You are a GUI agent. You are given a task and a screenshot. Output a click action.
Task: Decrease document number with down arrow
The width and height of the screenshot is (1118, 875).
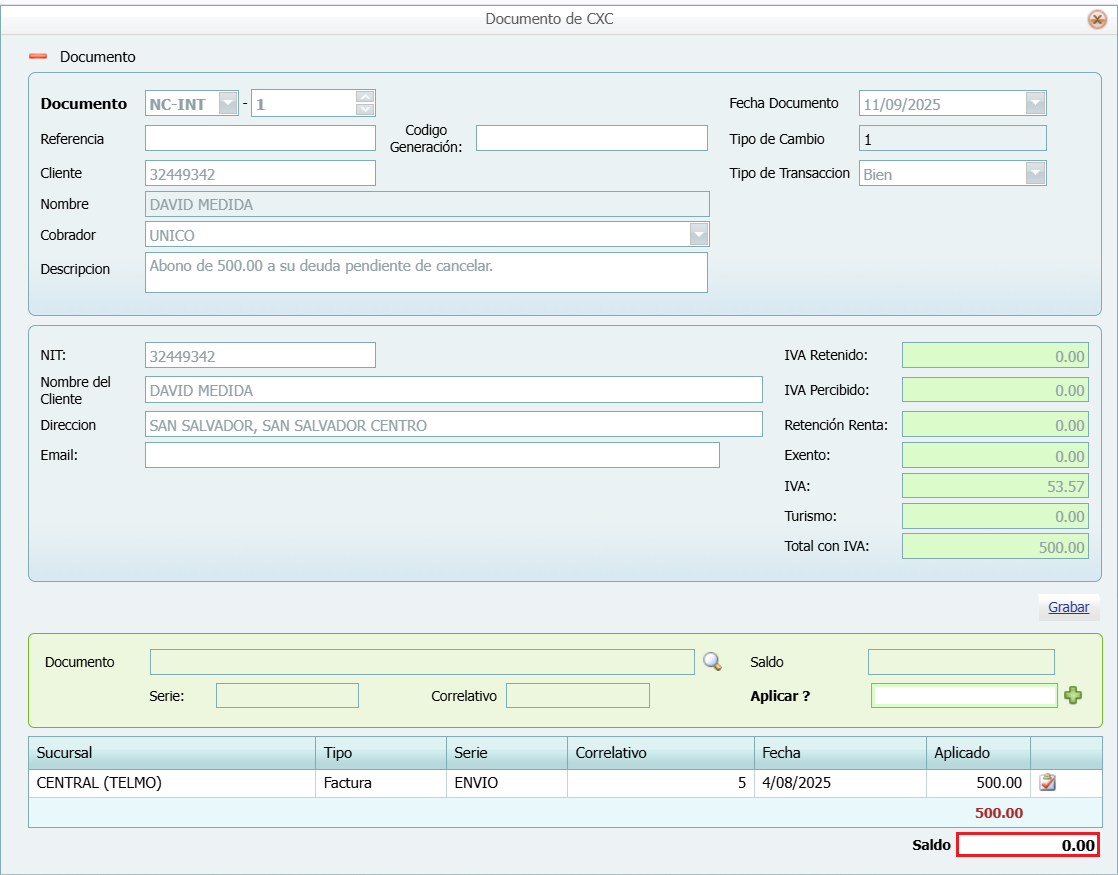(x=365, y=109)
